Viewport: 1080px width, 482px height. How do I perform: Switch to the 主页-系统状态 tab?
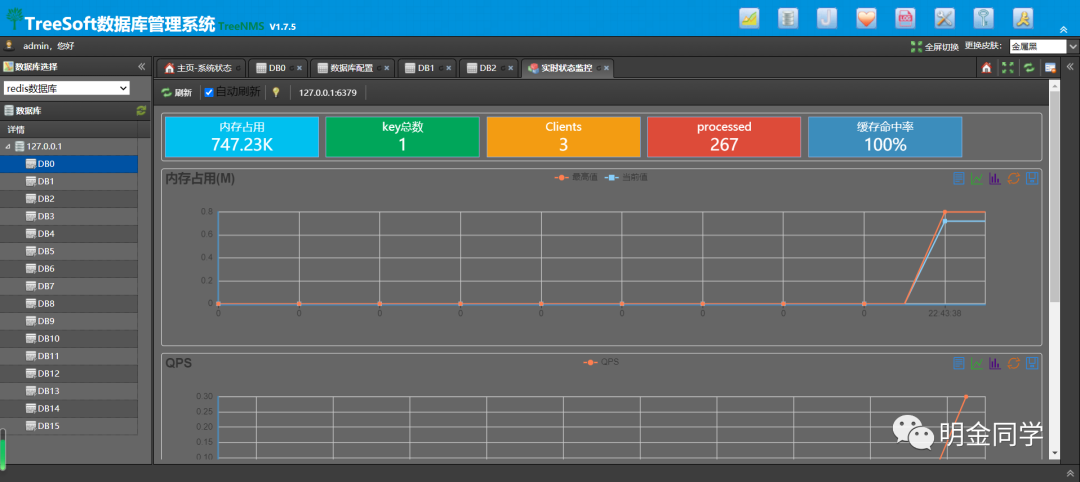pyautogui.click(x=198, y=68)
